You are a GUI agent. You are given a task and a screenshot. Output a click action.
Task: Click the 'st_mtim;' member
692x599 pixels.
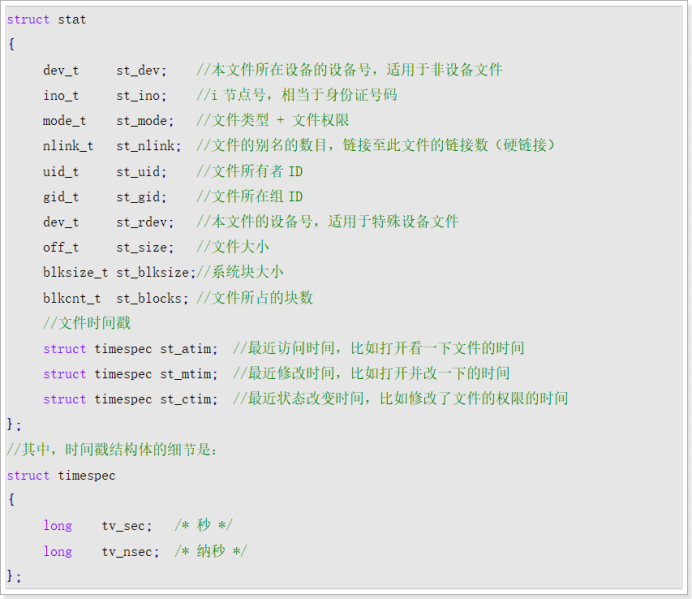[x=189, y=374]
